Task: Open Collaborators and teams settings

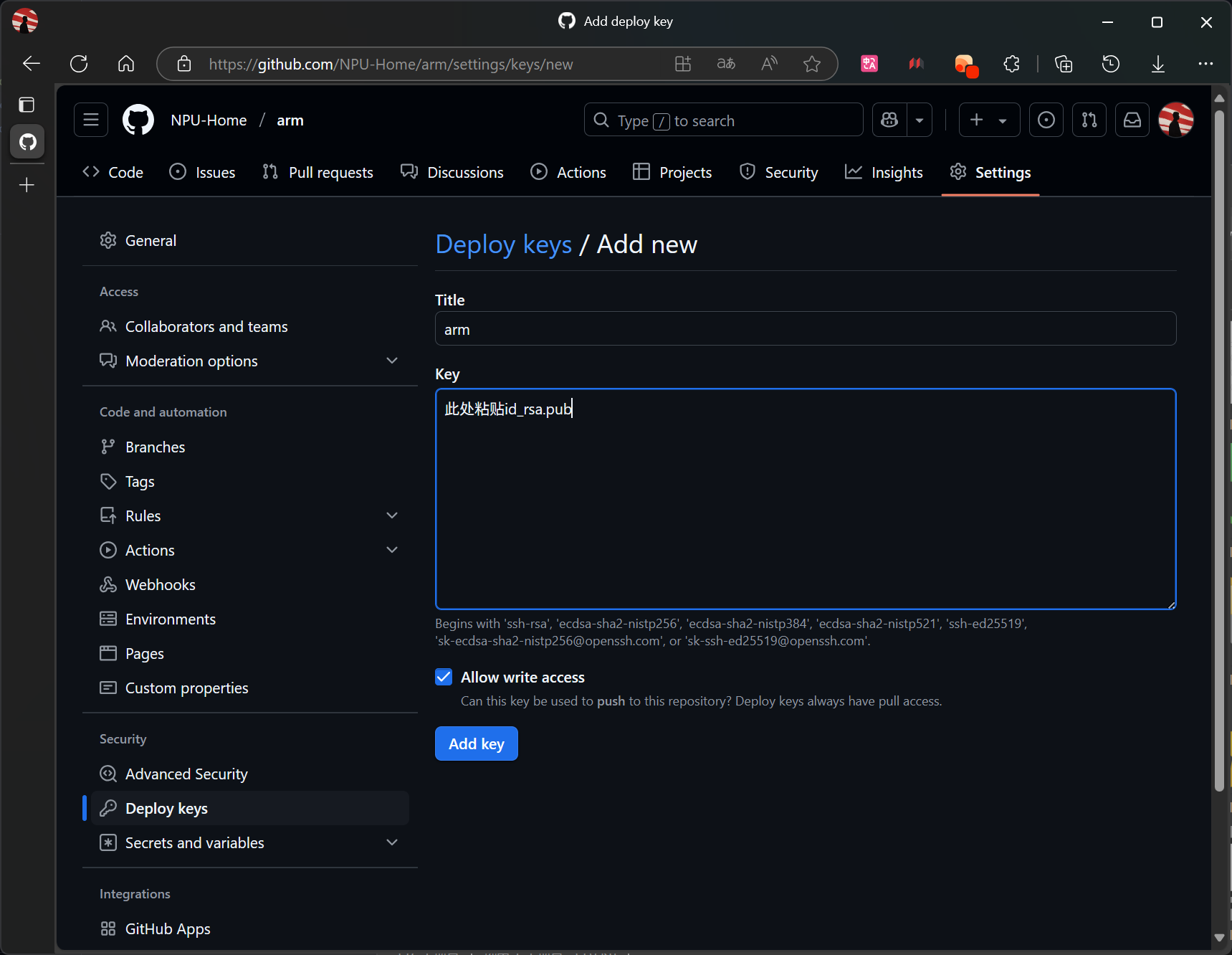Action: click(x=250, y=327)
